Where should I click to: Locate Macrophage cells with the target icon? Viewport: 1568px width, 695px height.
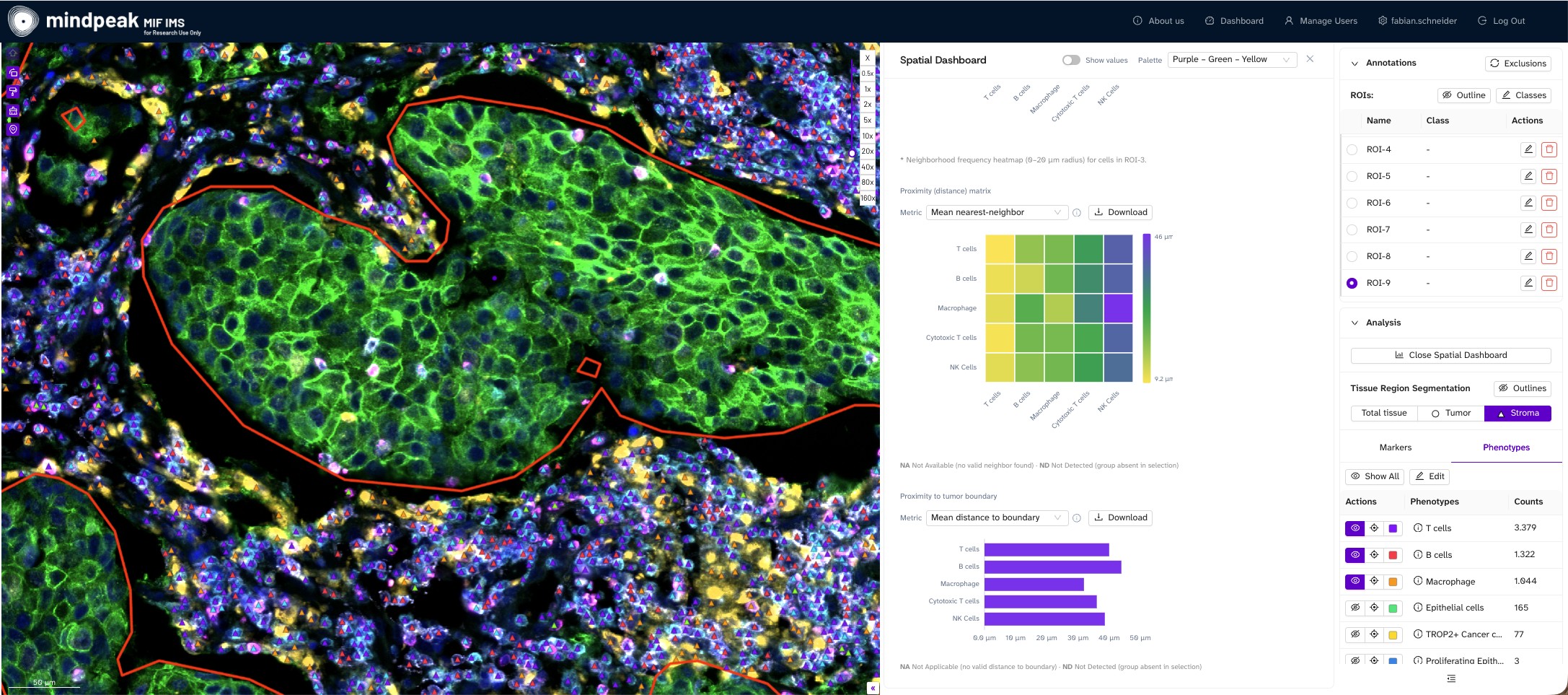pyautogui.click(x=1374, y=582)
